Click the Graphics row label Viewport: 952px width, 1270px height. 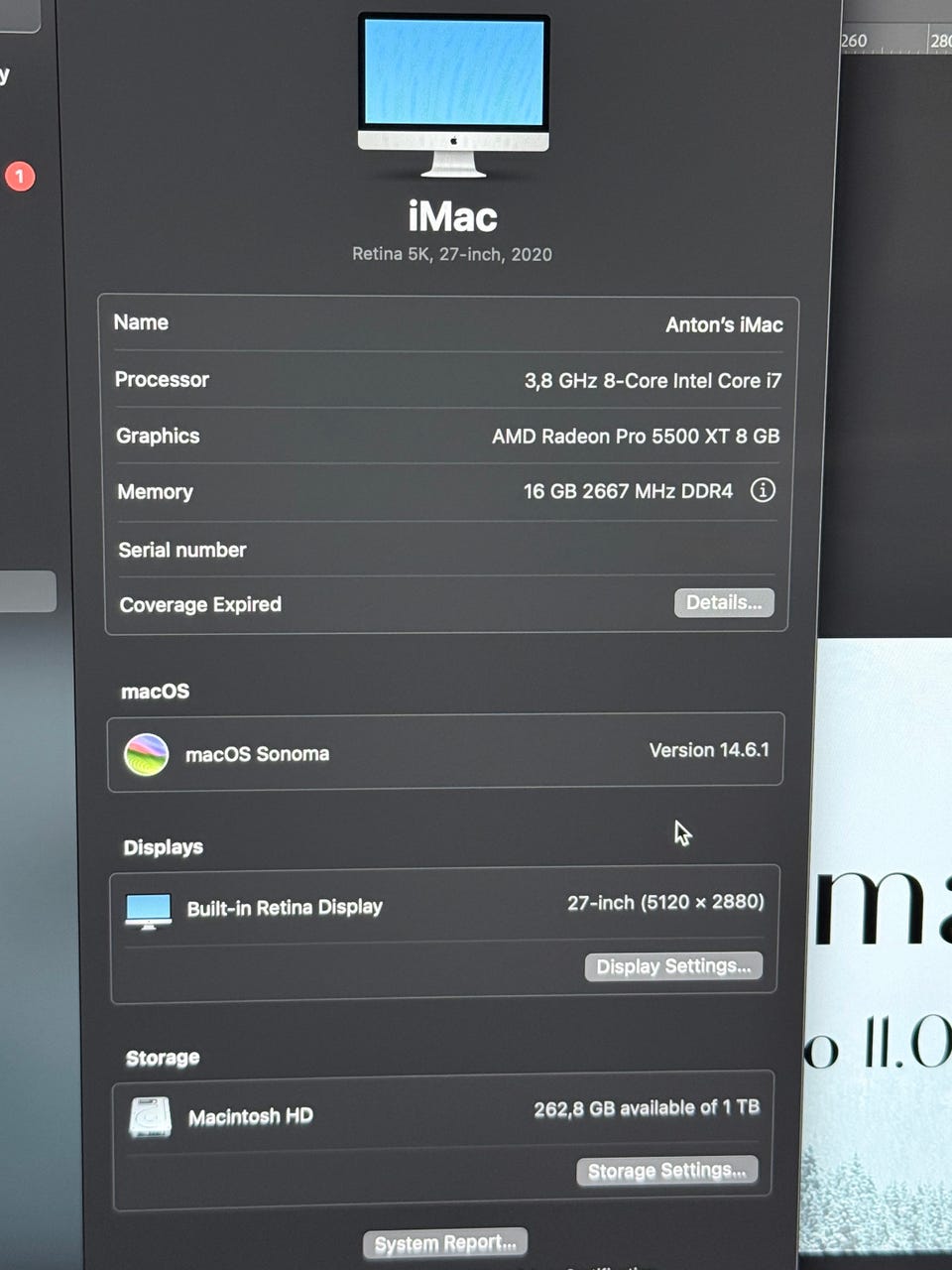click(158, 436)
